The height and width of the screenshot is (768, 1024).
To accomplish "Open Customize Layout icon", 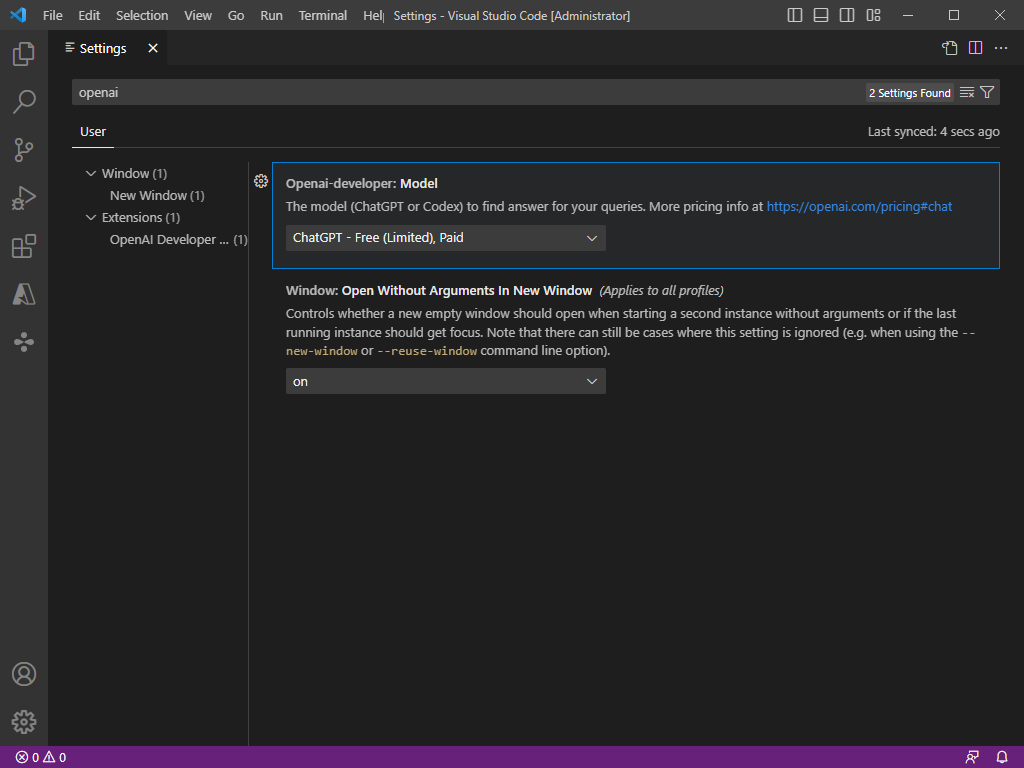I will click(x=873, y=15).
